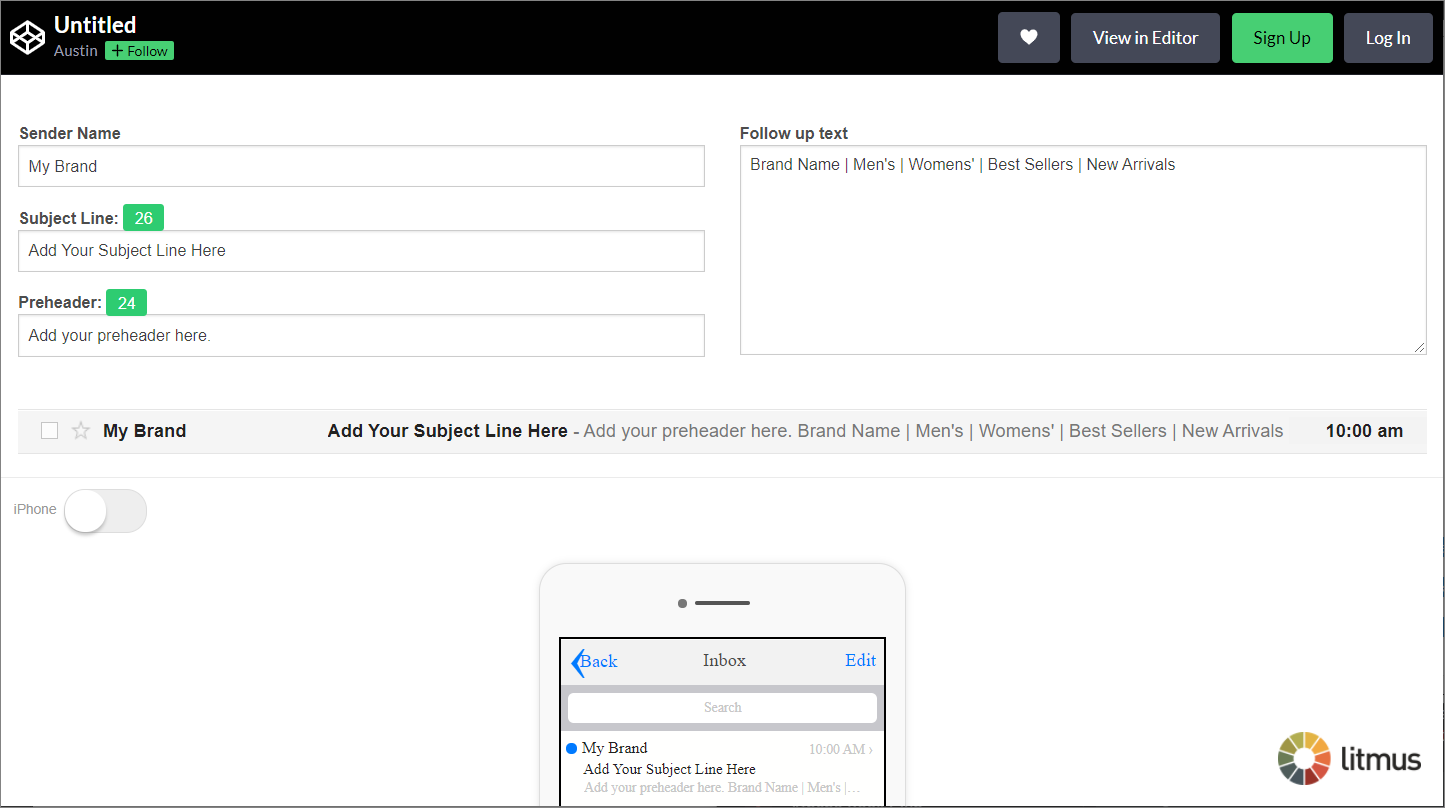Image resolution: width=1445 pixels, height=808 pixels.
Task: Click the Search field in iPhone inbox
Action: pyautogui.click(x=722, y=707)
